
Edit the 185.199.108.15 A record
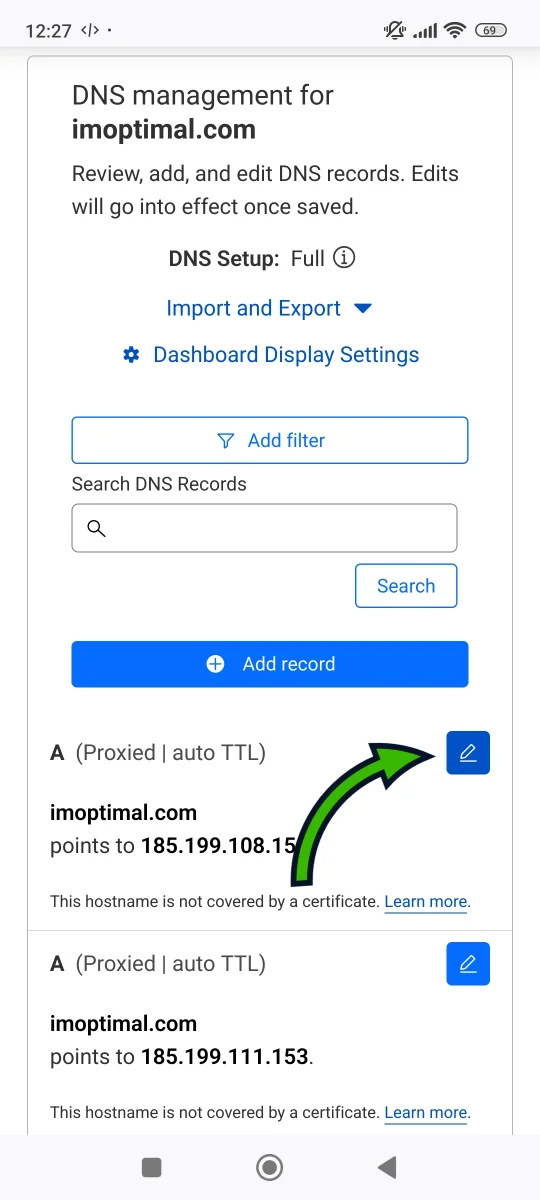point(468,753)
